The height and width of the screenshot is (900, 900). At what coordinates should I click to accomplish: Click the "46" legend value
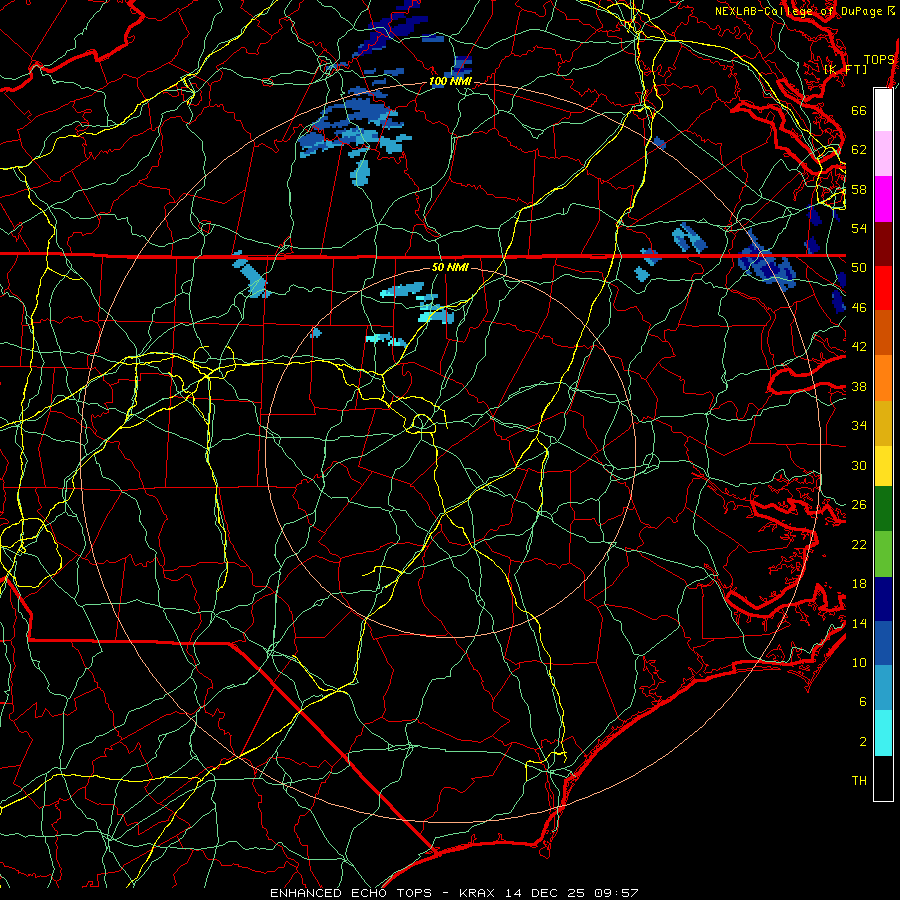tap(859, 308)
